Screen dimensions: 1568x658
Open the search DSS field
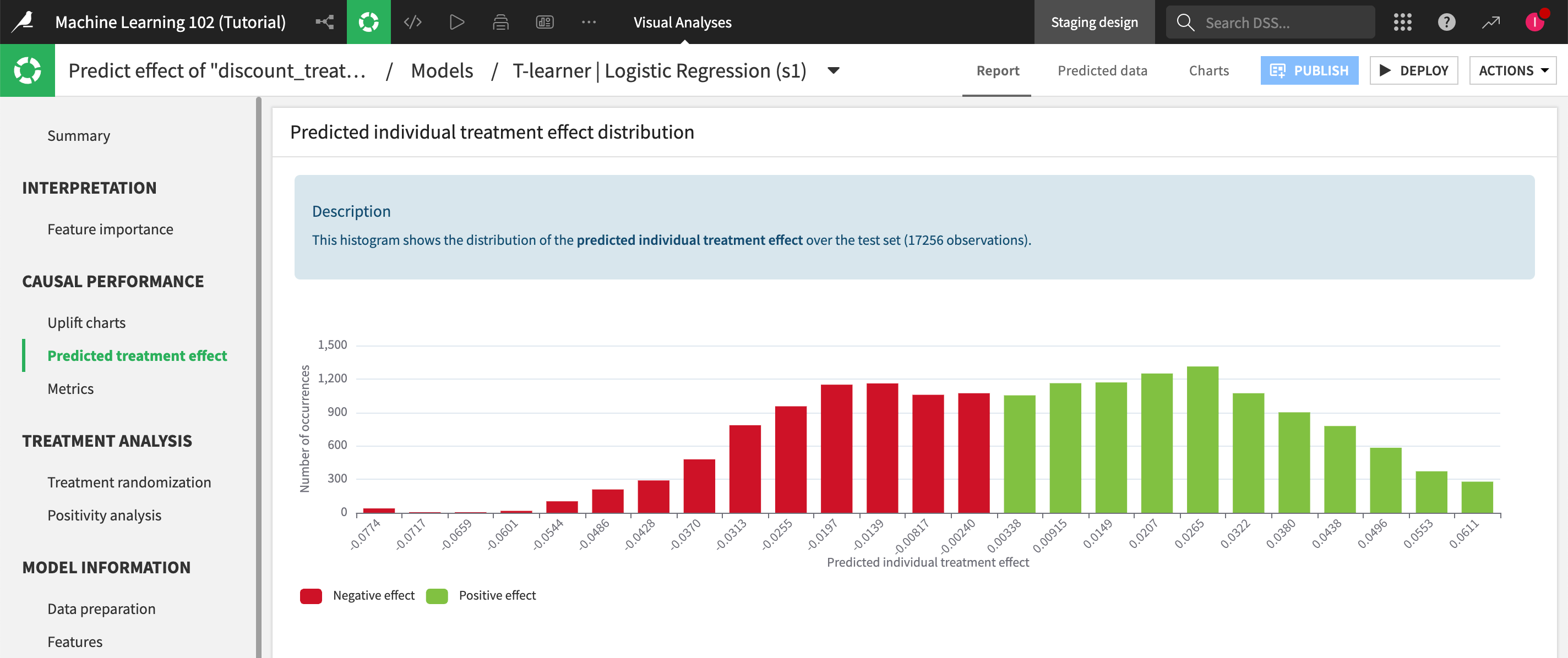point(1270,22)
